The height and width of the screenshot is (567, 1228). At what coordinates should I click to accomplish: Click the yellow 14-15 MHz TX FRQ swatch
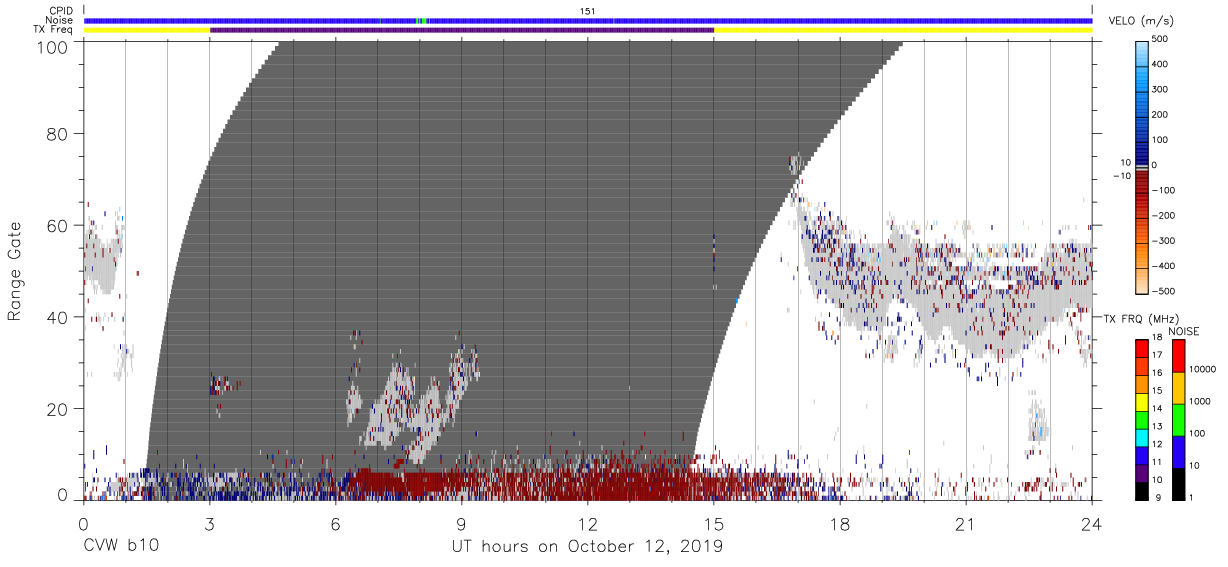tap(1142, 402)
